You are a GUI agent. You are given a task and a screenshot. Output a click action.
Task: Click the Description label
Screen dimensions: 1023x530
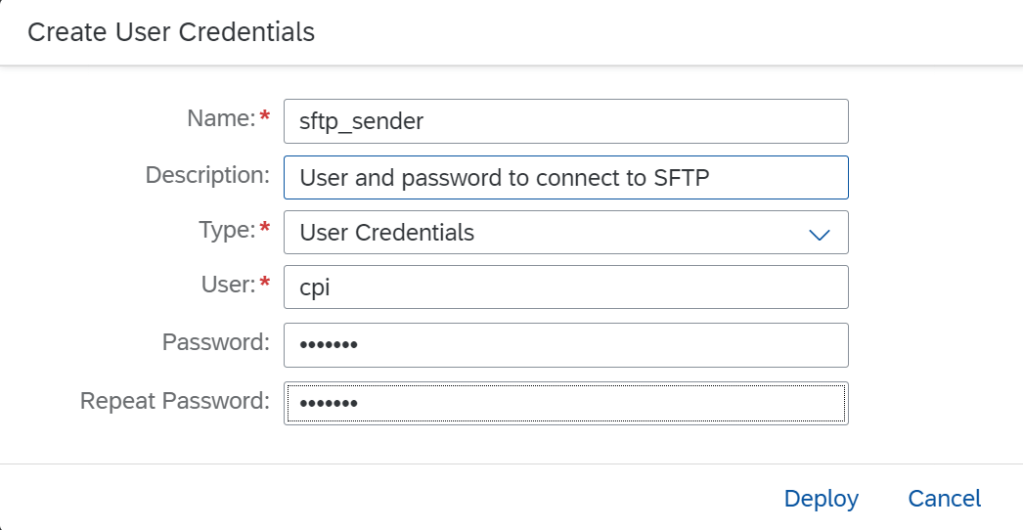pyautogui.click(x=207, y=175)
